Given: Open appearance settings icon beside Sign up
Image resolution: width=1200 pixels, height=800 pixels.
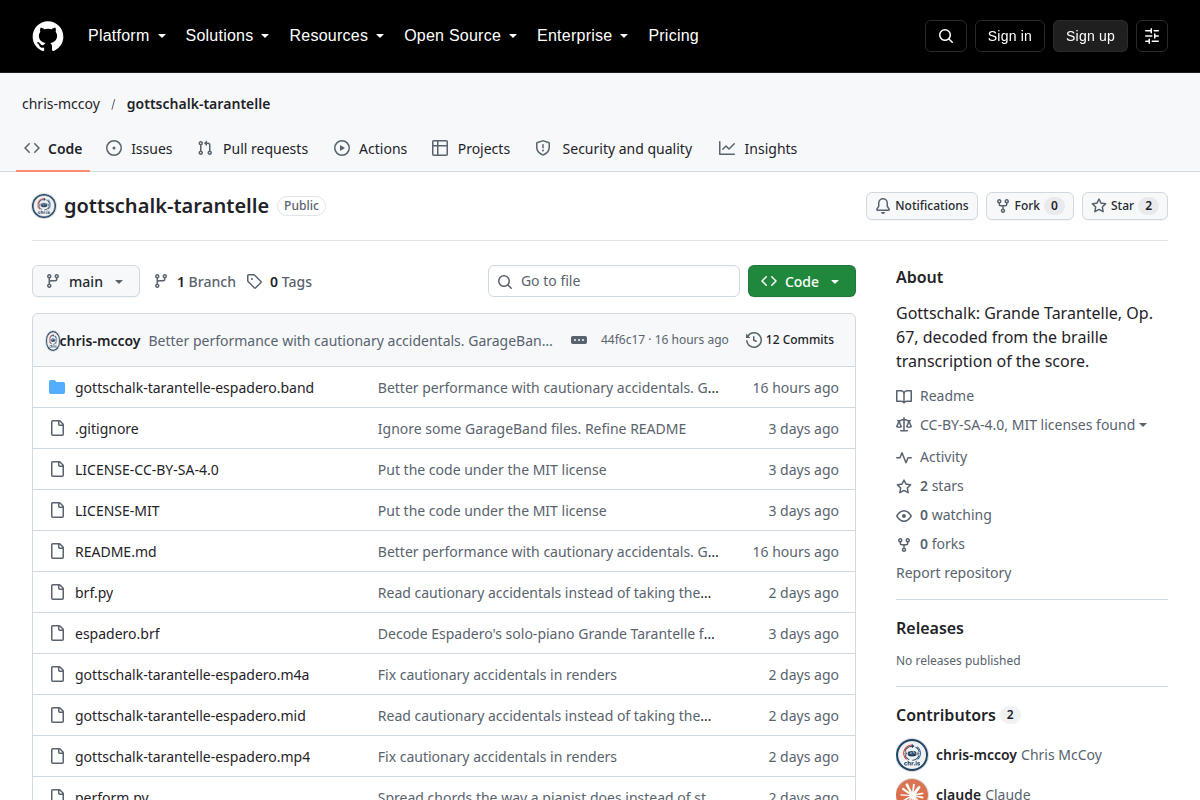Looking at the screenshot, I should pyautogui.click(x=1152, y=36).
